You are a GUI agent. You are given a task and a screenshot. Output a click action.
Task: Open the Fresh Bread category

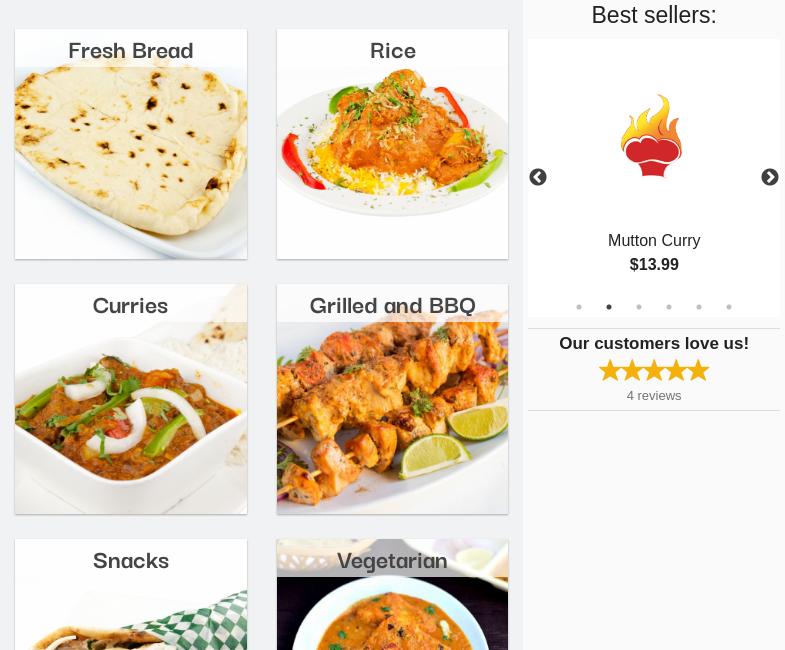pyautogui.click(x=131, y=145)
